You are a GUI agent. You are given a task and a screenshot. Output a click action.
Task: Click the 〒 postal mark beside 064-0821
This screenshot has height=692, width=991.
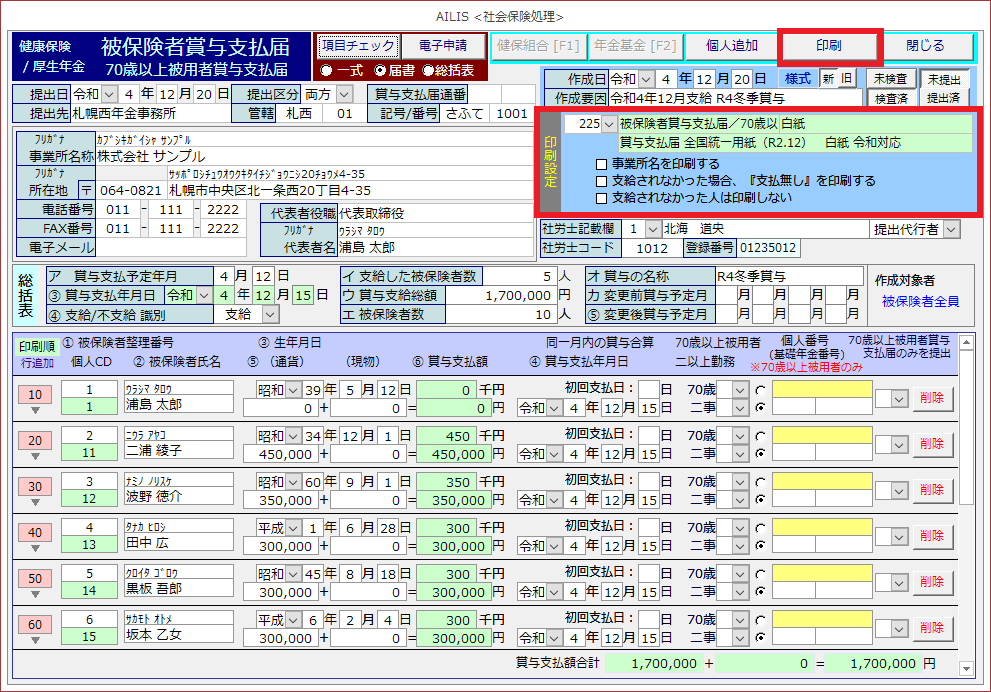[x=87, y=190]
